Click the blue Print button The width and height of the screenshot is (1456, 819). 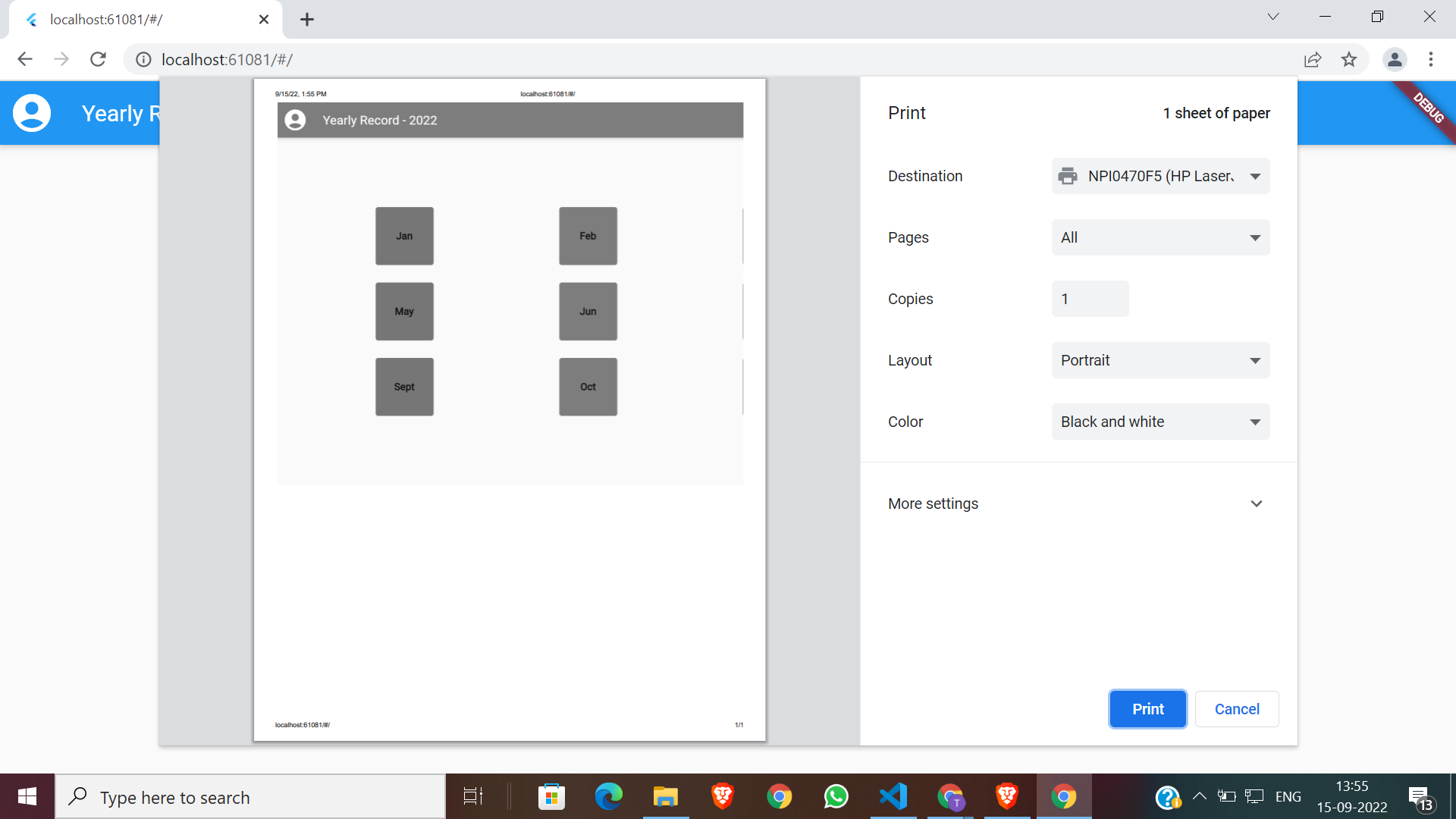pos(1147,709)
